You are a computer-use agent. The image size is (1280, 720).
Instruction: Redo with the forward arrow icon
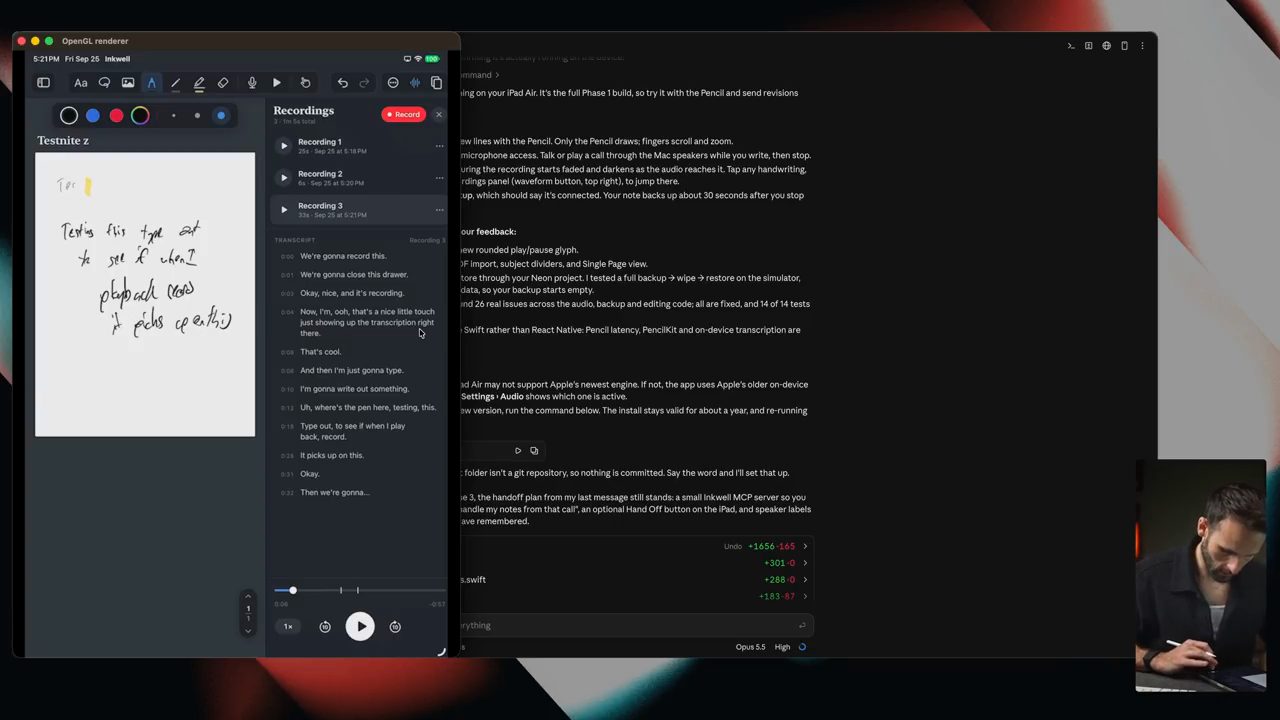click(x=364, y=83)
